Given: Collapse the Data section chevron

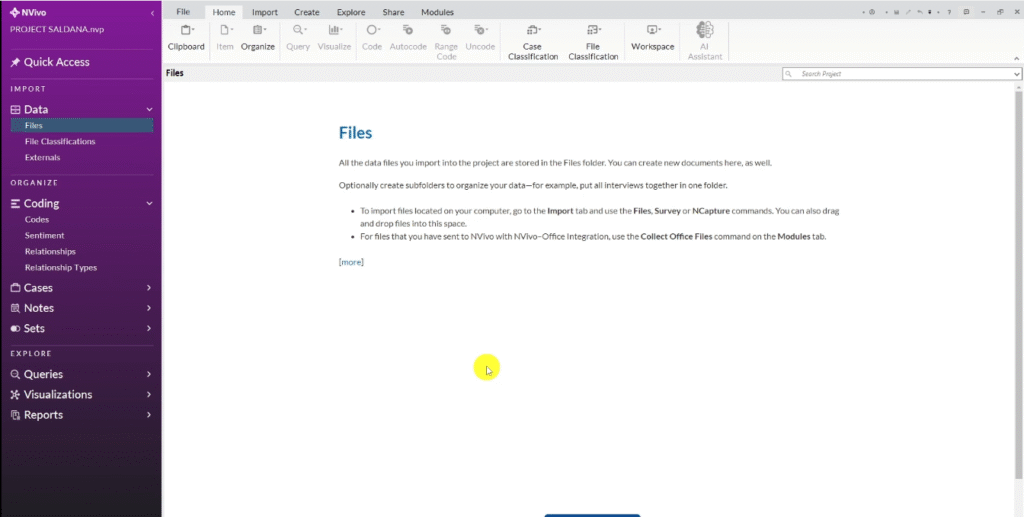Looking at the screenshot, I should (x=149, y=109).
